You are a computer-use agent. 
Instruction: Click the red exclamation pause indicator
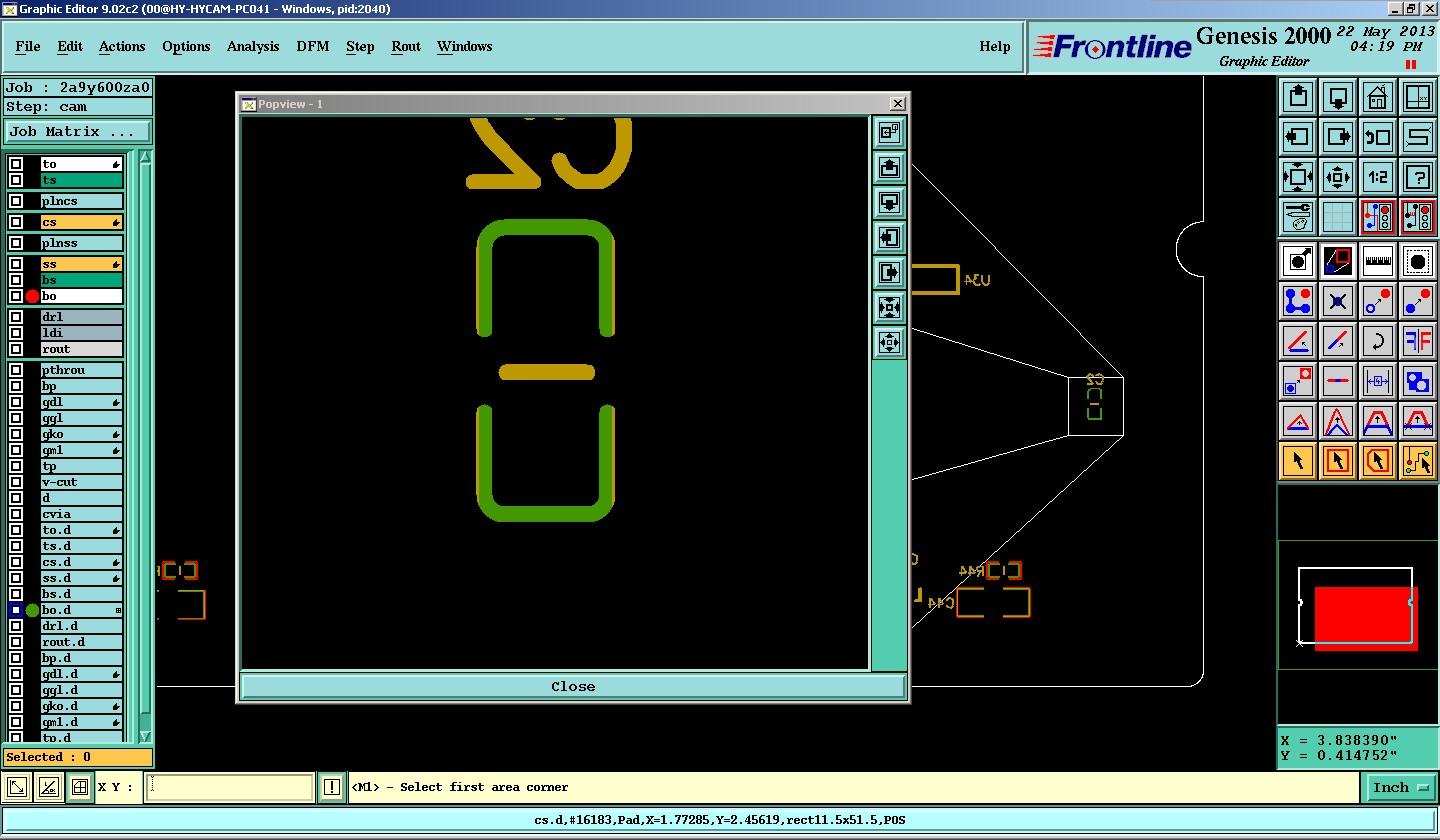point(1411,65)
